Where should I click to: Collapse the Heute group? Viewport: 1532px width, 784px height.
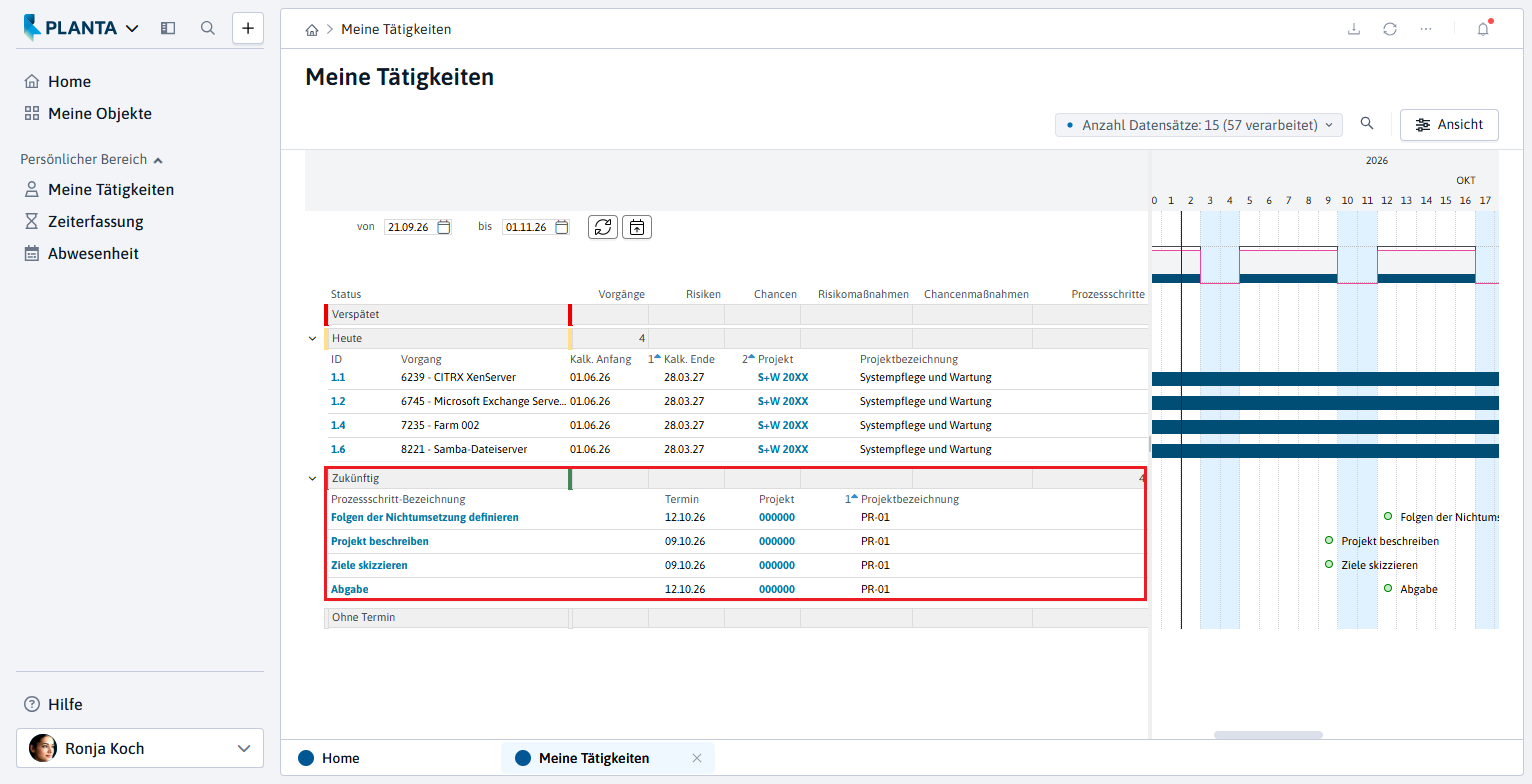pos(312,338)
